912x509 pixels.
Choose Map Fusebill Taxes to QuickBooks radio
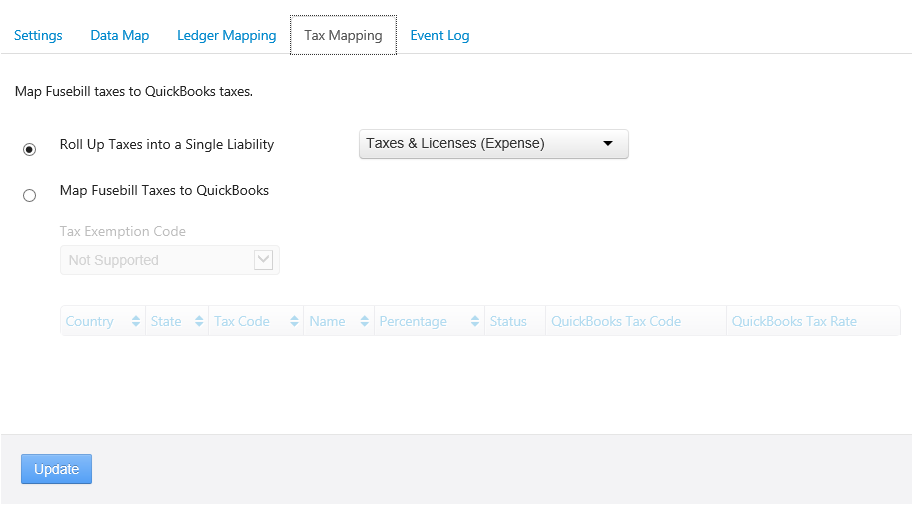click(x=30, y=195)
